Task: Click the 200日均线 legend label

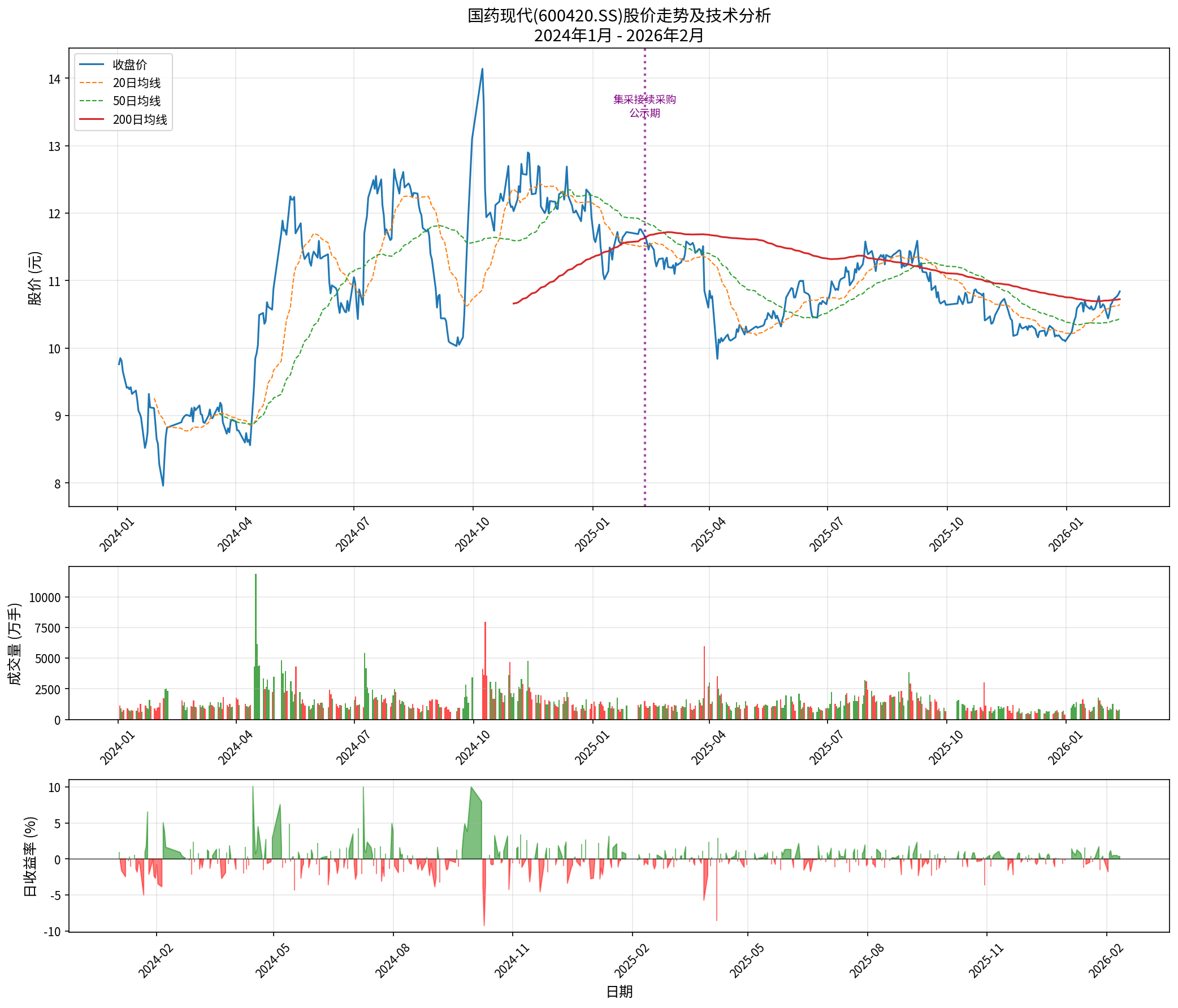Action: 140,120
